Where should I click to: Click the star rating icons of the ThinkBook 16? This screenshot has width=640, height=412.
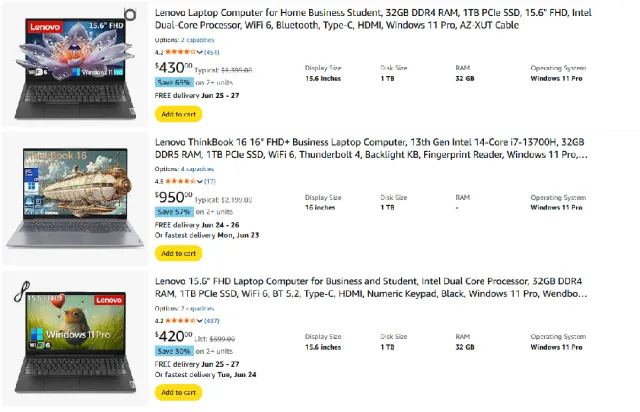pos(182,181)
